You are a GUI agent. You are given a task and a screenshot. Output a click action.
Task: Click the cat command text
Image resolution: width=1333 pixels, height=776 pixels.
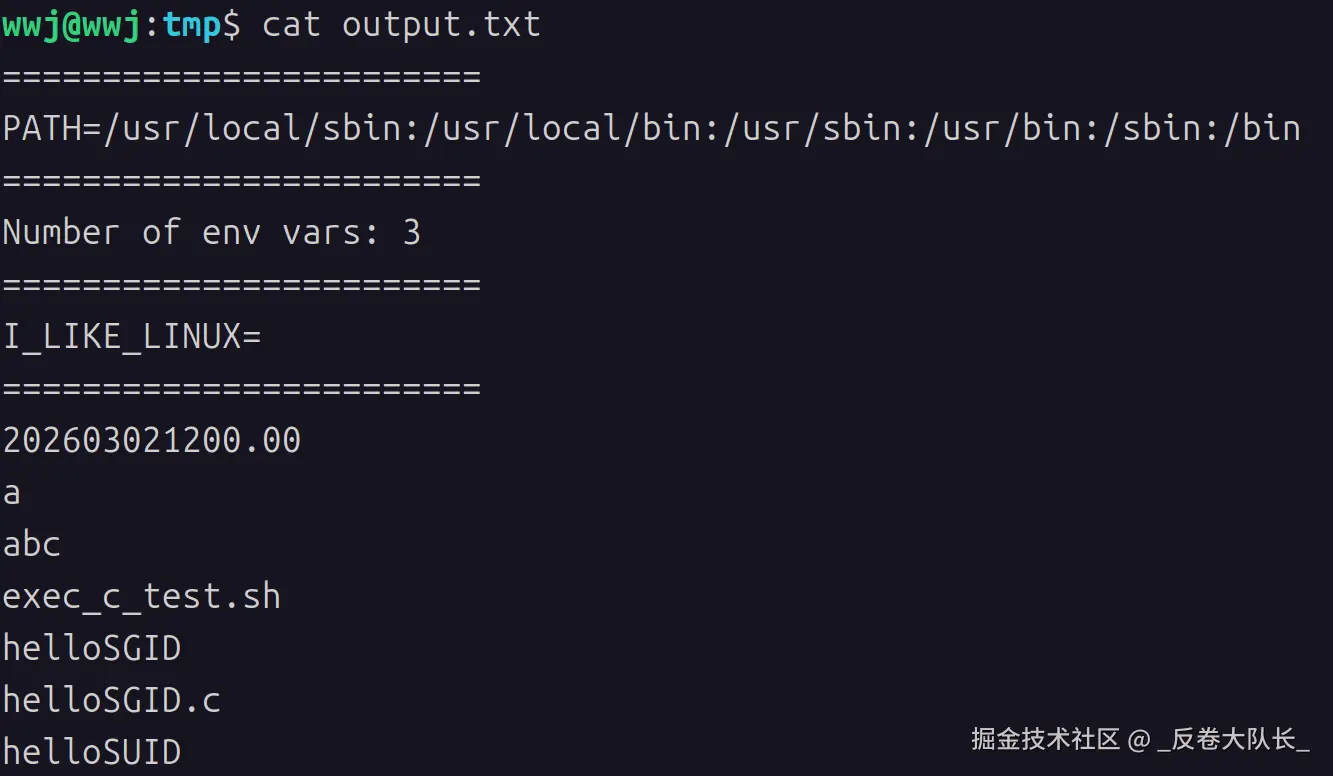click(291, 25)
